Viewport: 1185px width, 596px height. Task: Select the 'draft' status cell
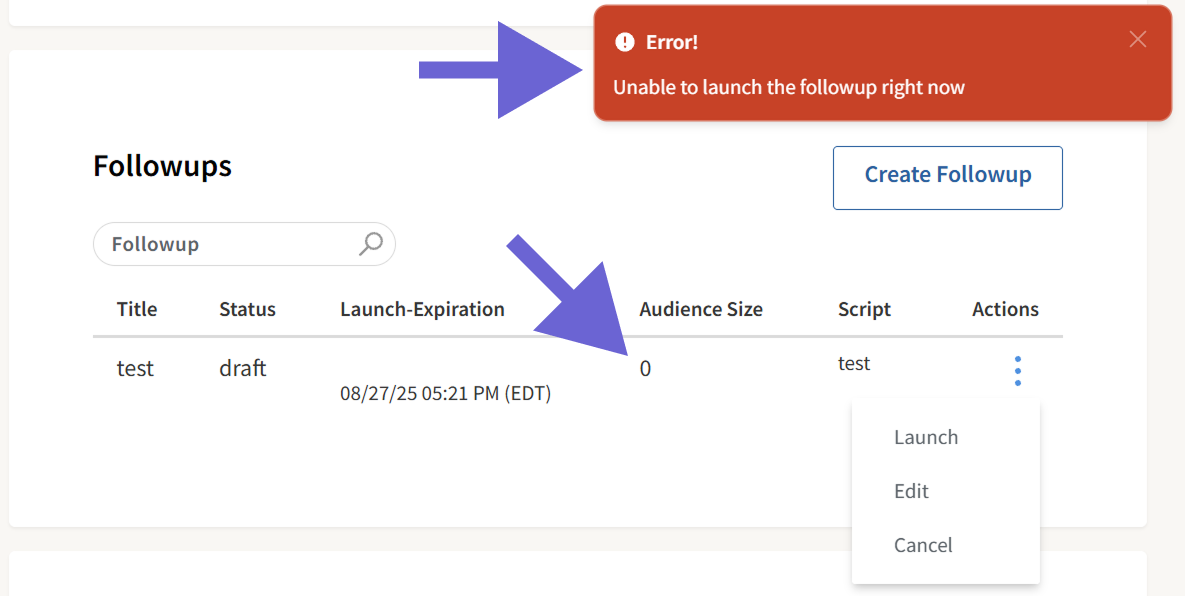point(243,369)
